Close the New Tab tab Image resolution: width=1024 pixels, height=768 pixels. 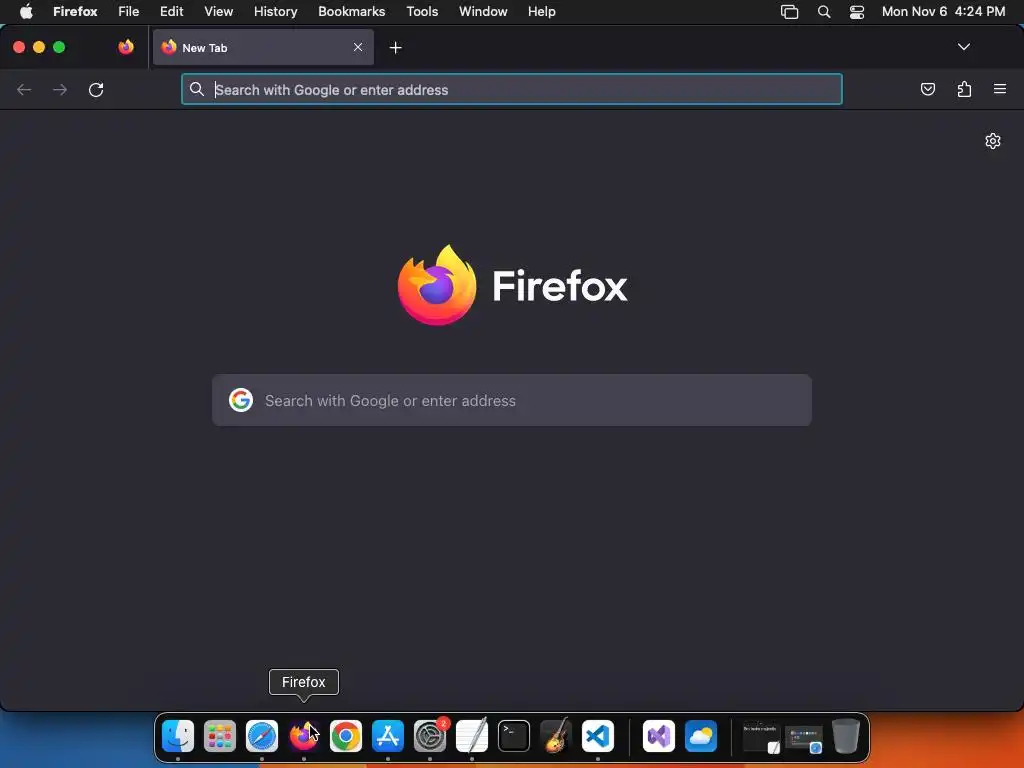coord(358,47)
